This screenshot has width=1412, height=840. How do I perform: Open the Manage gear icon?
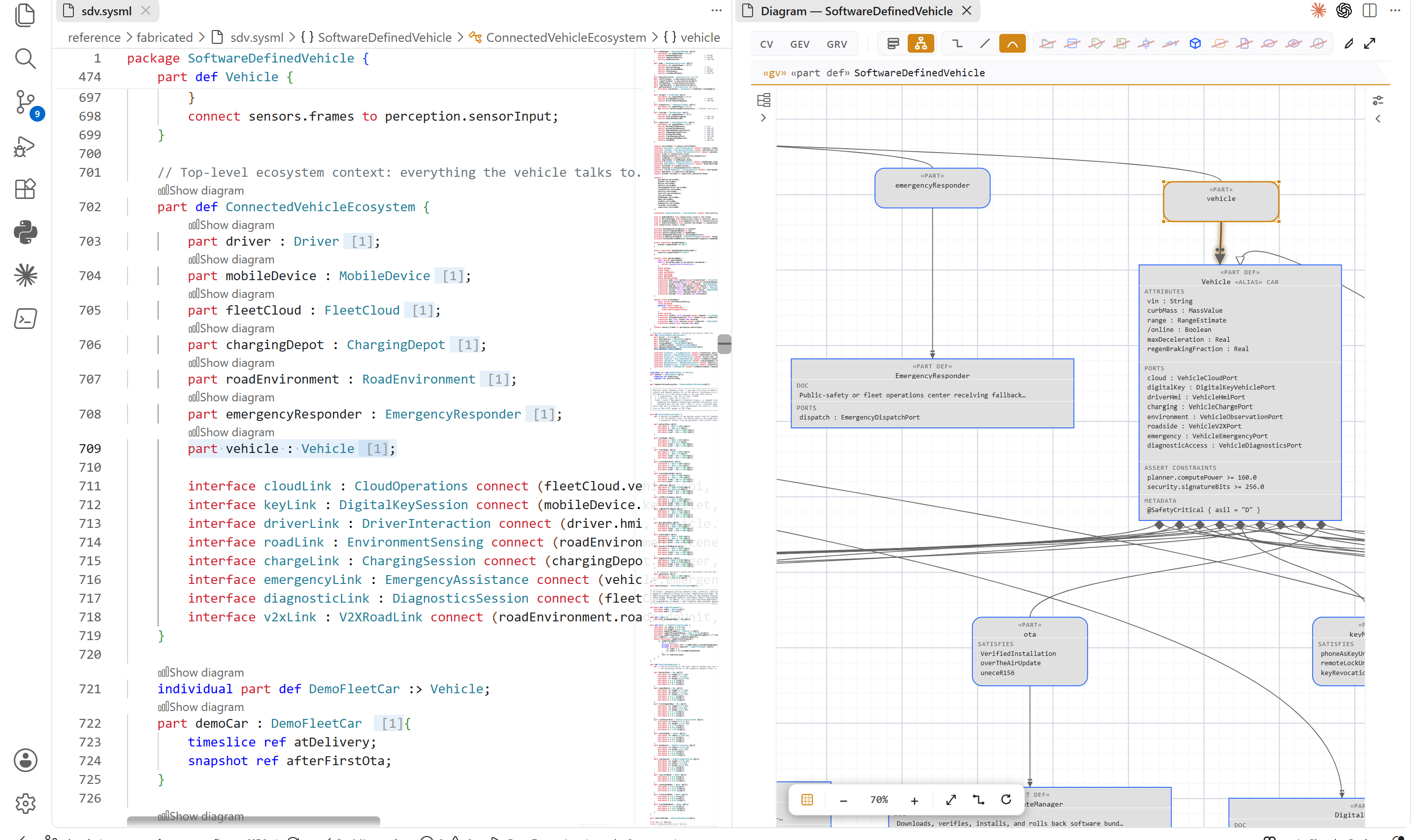pos(25,803)
